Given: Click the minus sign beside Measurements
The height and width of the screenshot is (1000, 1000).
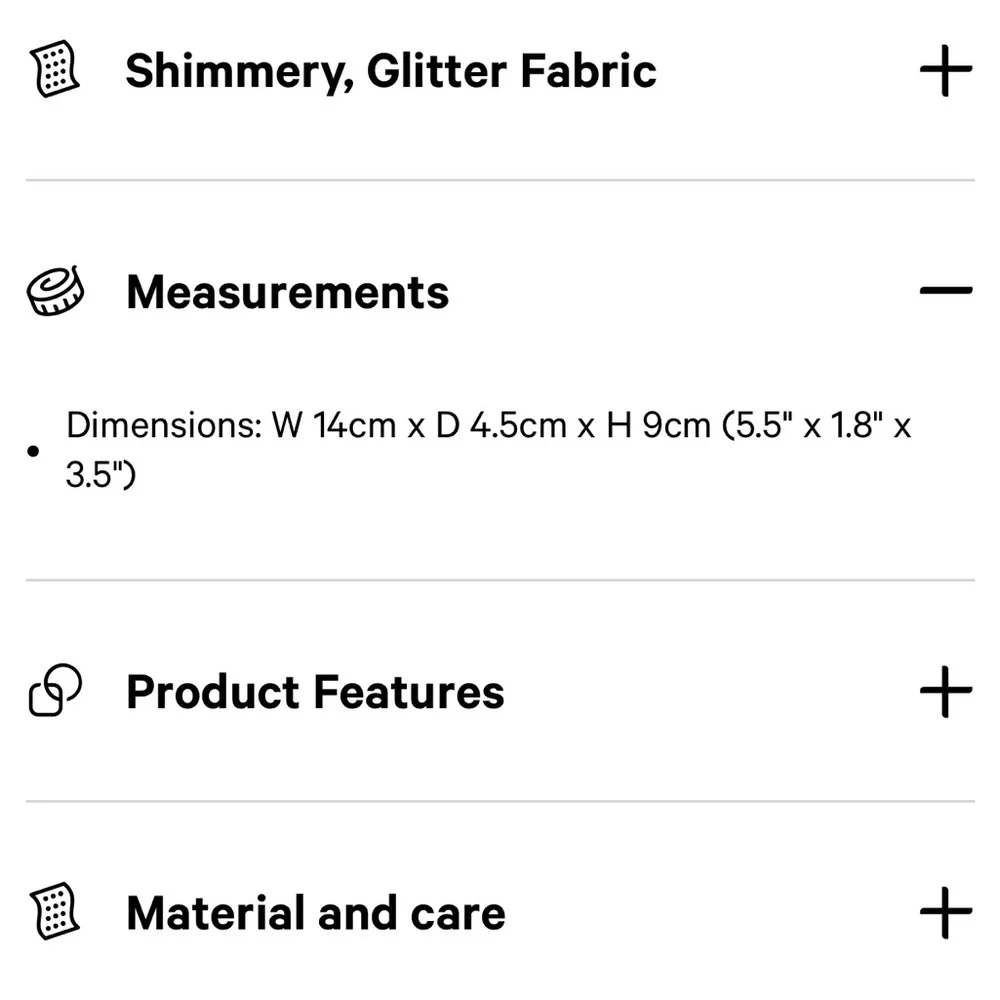Looking at the screenshot, I should (944, 292).
